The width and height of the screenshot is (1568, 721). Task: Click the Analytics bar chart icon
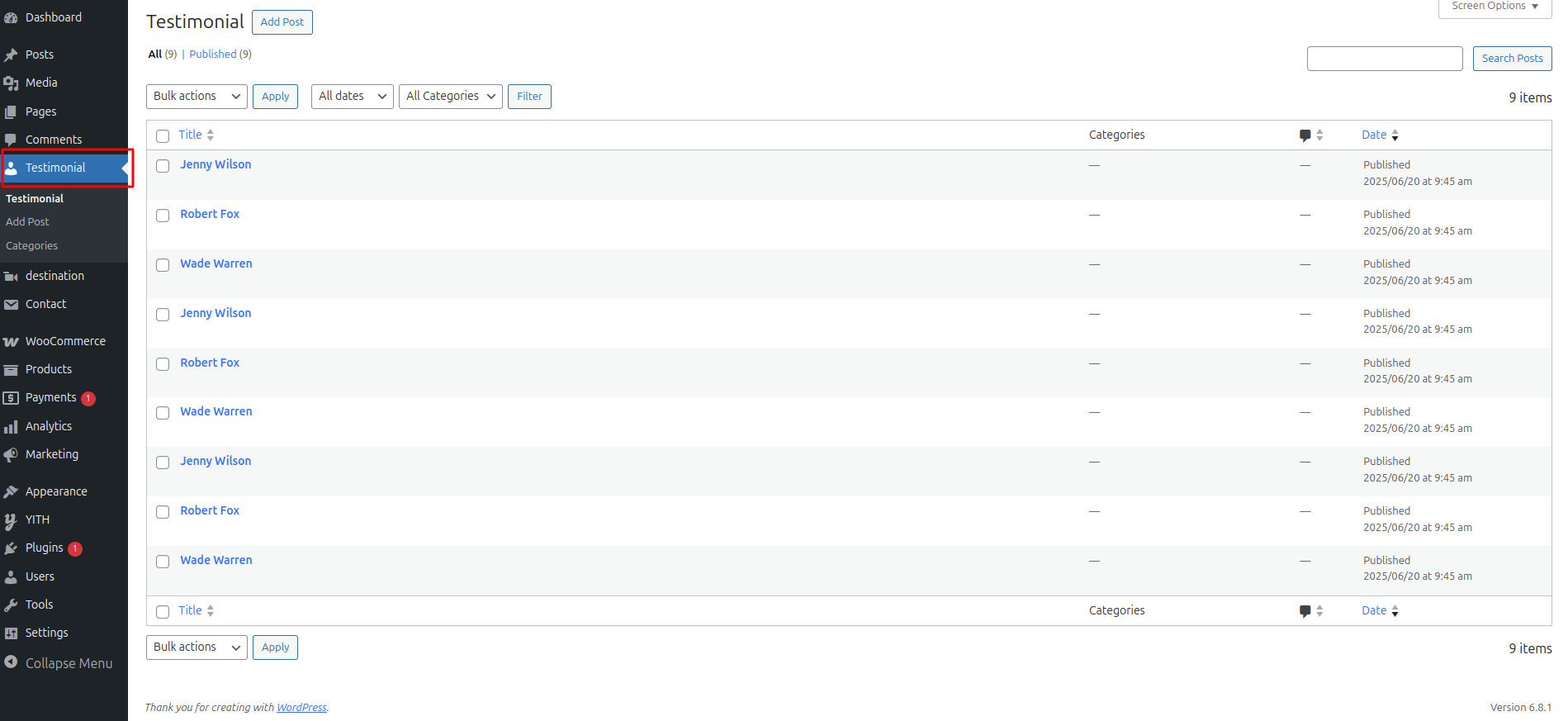click(x=11, y=427)
